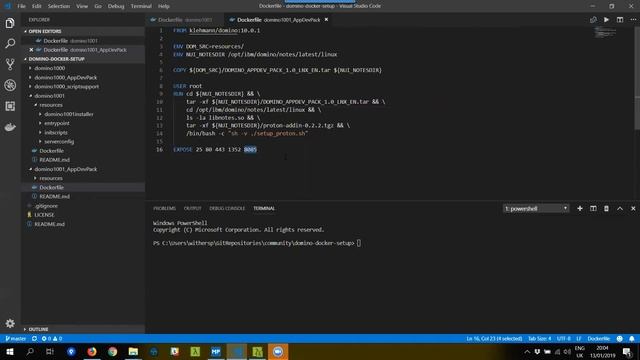Change UTF-8 encoding in status bar
Screen dimensions: 640x360
(x=564, y=338)
